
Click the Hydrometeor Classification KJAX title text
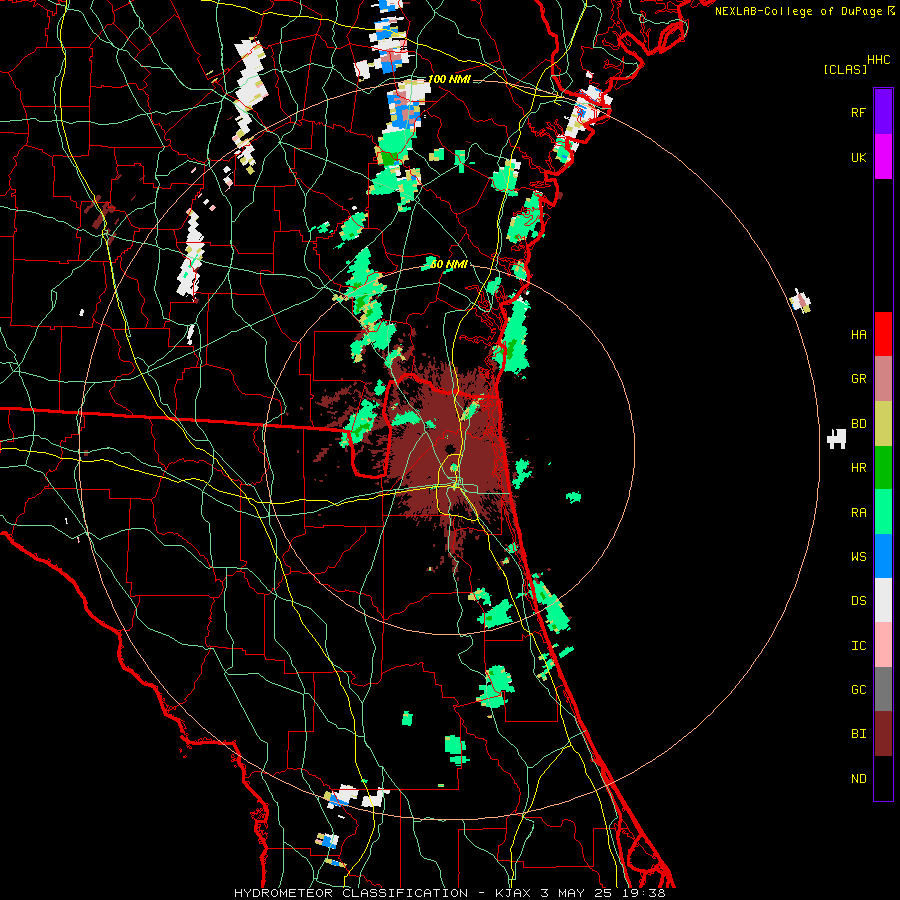(x=449, y=893)
